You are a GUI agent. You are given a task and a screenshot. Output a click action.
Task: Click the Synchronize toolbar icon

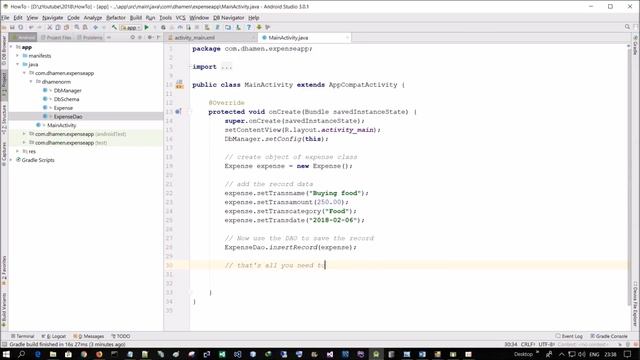21,27
